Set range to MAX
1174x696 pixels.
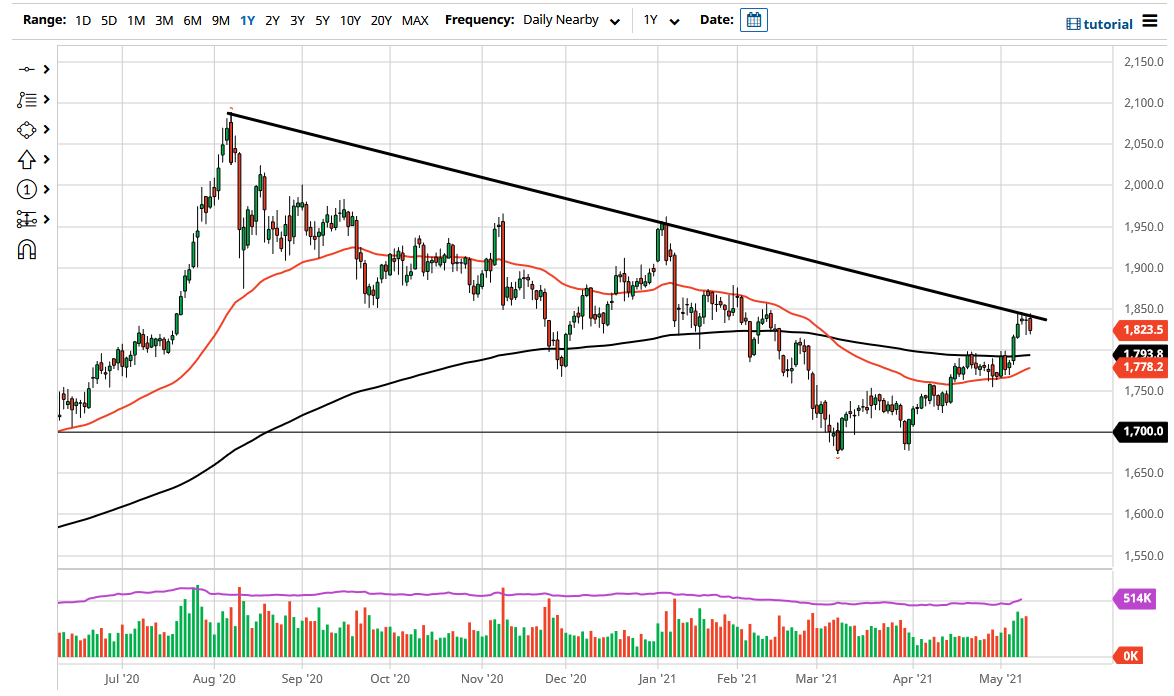coord(415,20)
